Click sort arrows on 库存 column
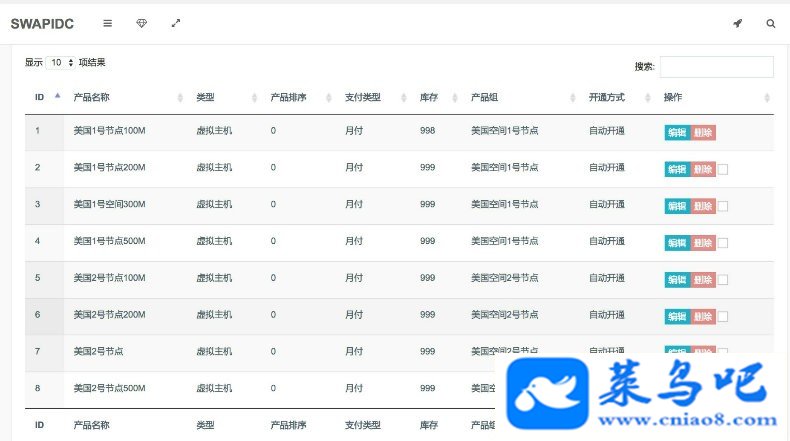Screen dimensions: 790x441 coord(455,98)
